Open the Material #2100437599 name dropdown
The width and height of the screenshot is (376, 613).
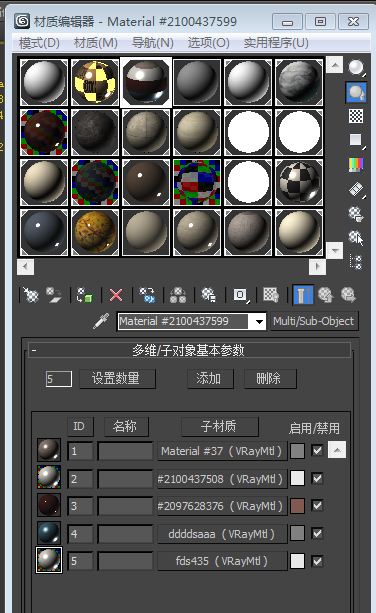click(x=259, y=322)
